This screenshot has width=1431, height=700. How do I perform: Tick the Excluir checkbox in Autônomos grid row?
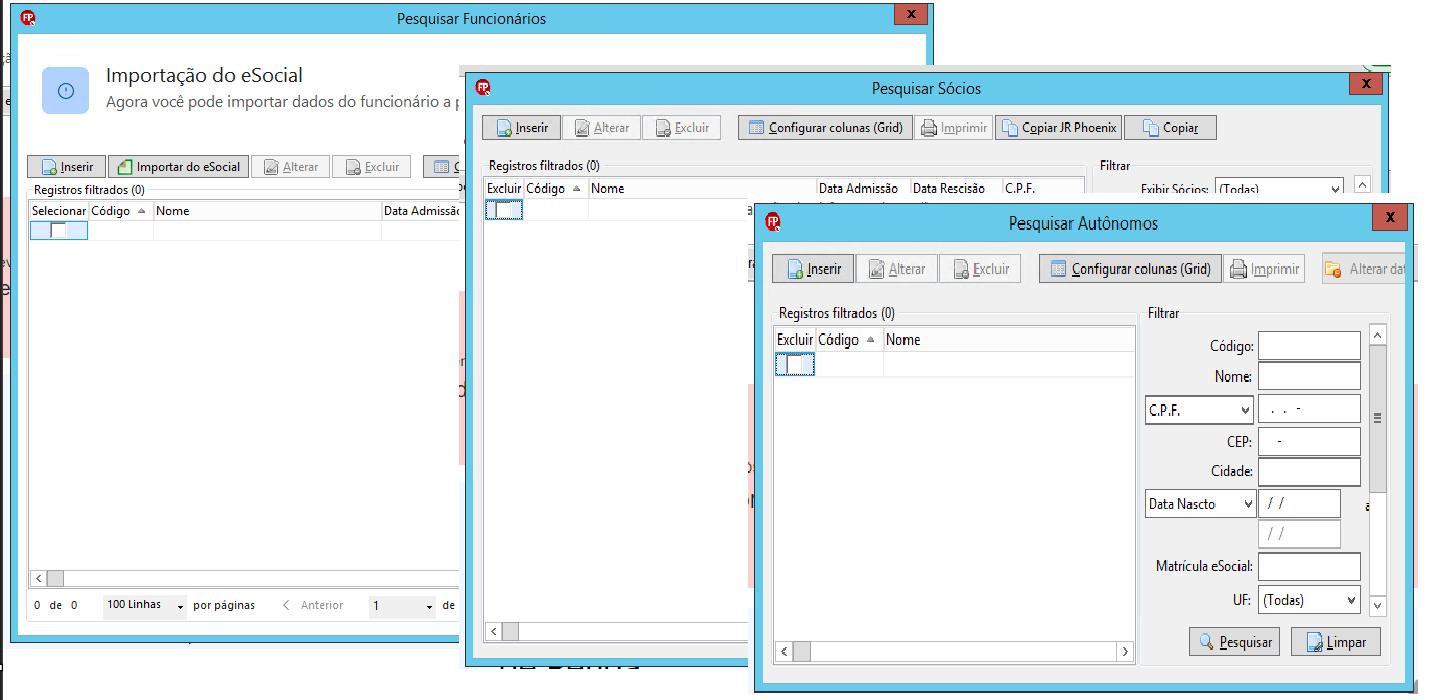(x=796, y=366)
